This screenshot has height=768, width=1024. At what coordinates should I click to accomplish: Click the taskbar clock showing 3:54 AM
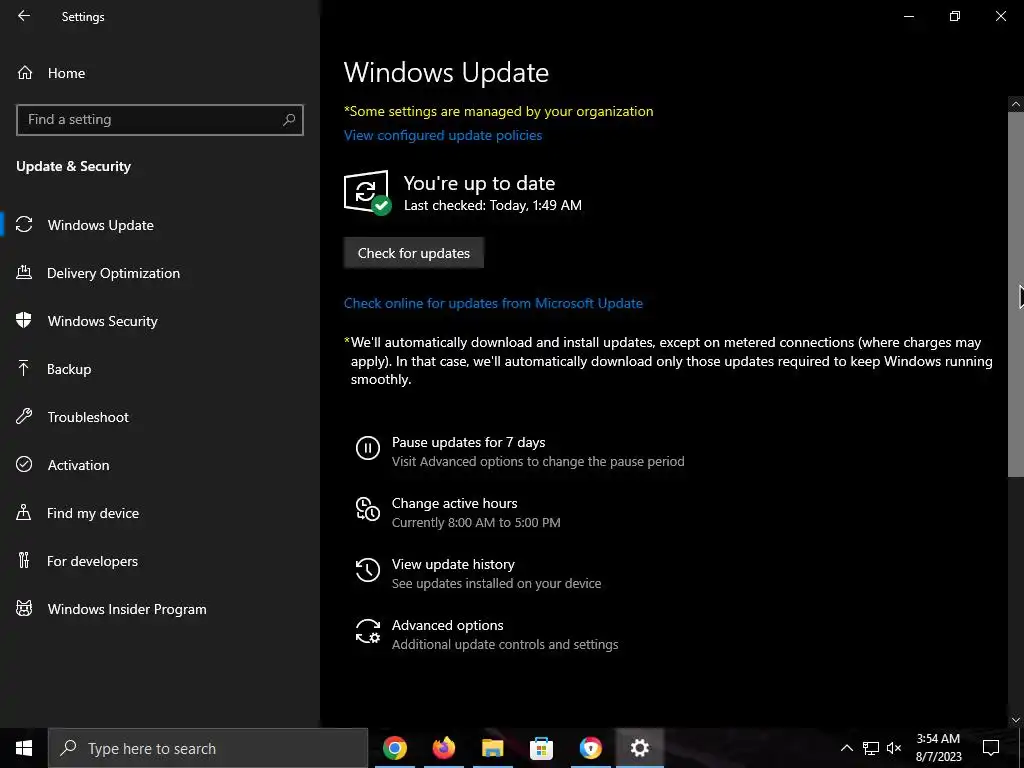coord(938,748)
